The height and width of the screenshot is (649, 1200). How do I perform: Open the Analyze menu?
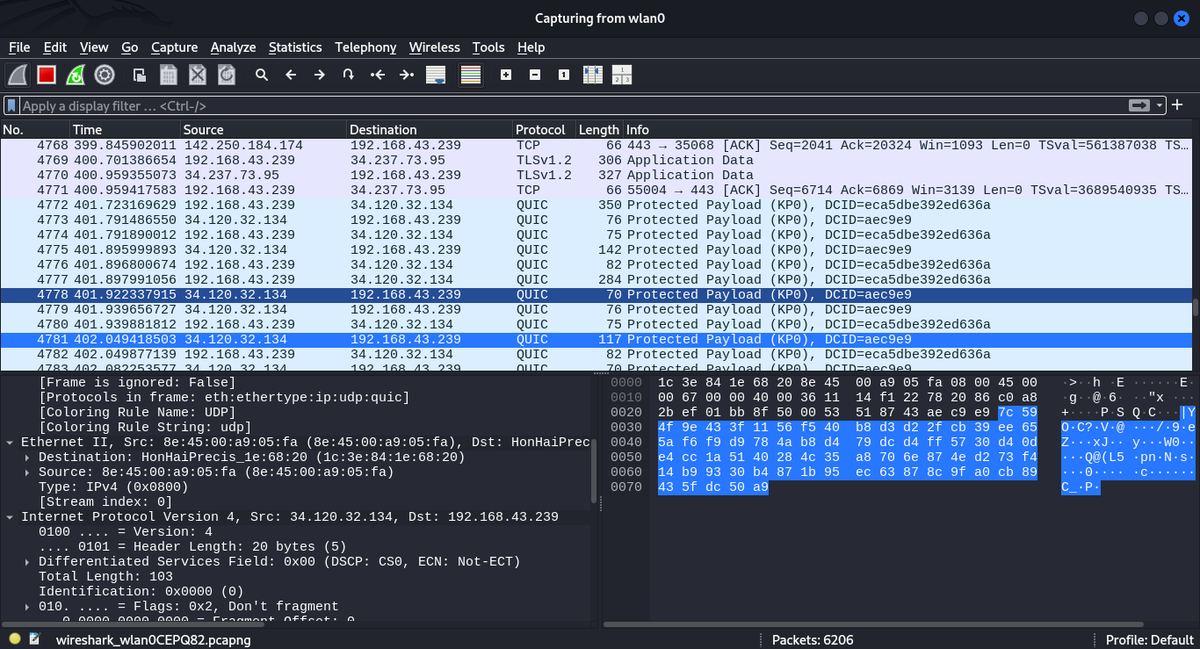pyautogui.click(x=233, y=47)
